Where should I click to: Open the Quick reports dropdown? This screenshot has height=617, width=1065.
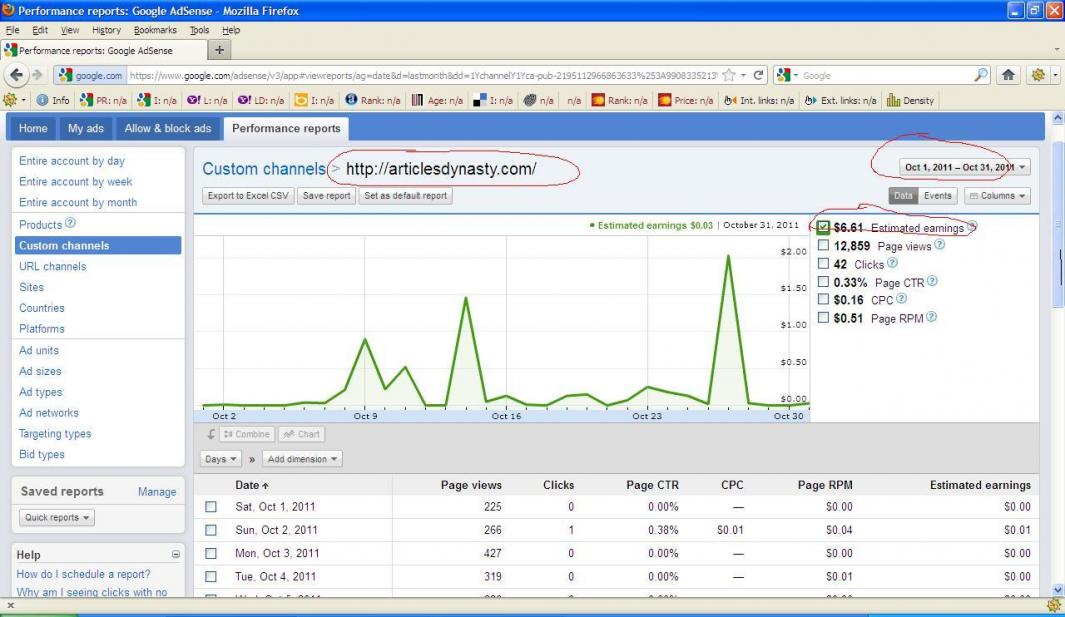57,518
